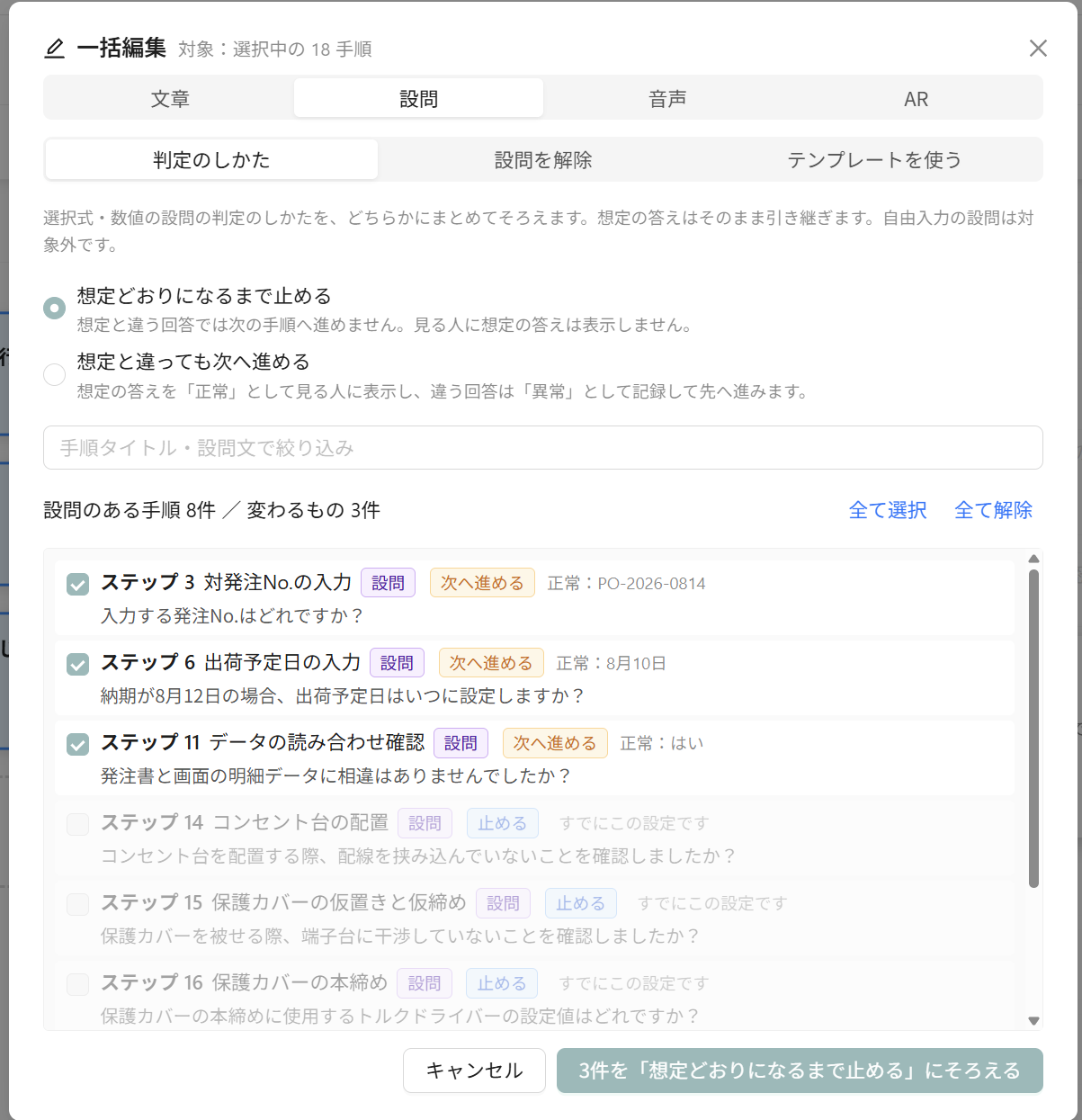
Task: Click the disabled ステップ 15 checkbox
Action: click(78, 904)
